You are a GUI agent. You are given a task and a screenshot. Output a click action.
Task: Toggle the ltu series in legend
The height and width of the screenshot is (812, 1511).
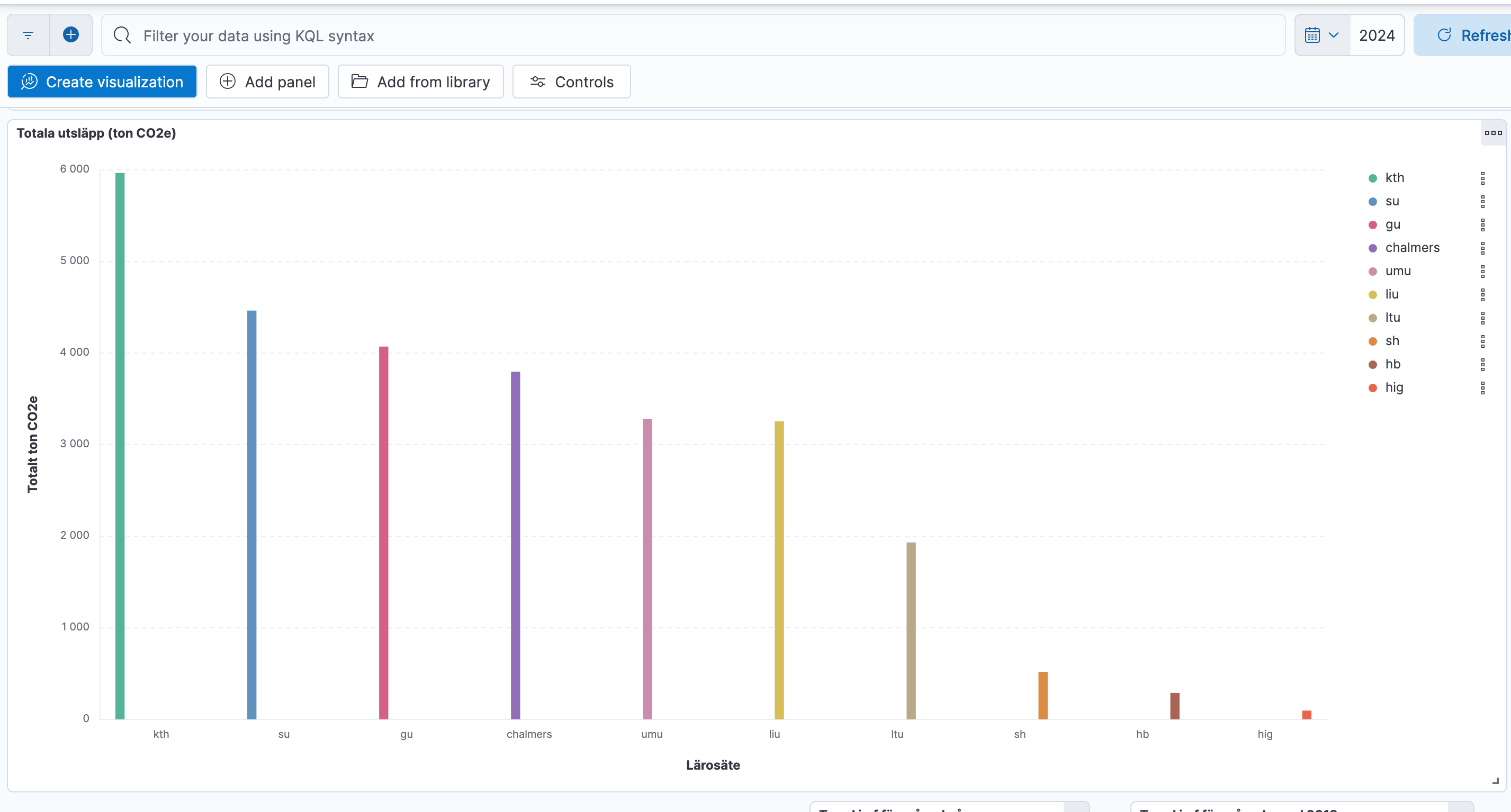[1392, 318]
